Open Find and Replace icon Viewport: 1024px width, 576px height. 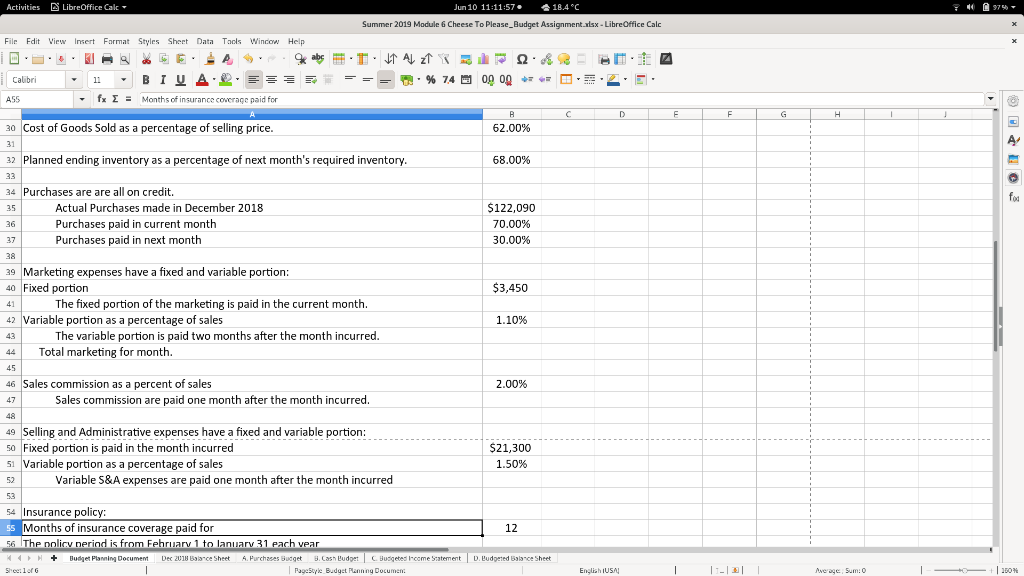click(x=300, y=59)
